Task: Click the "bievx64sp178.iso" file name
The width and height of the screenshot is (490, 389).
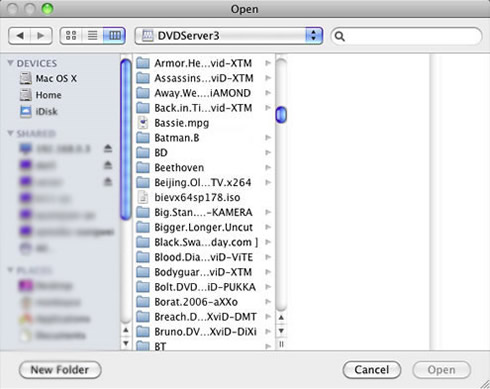Action: tap(197, 197)
